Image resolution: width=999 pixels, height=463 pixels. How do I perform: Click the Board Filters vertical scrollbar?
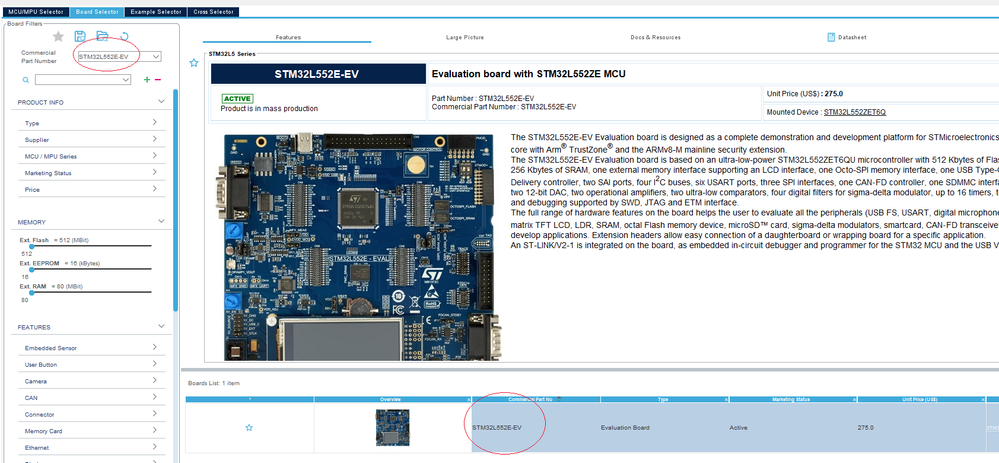tap(175, 201)
